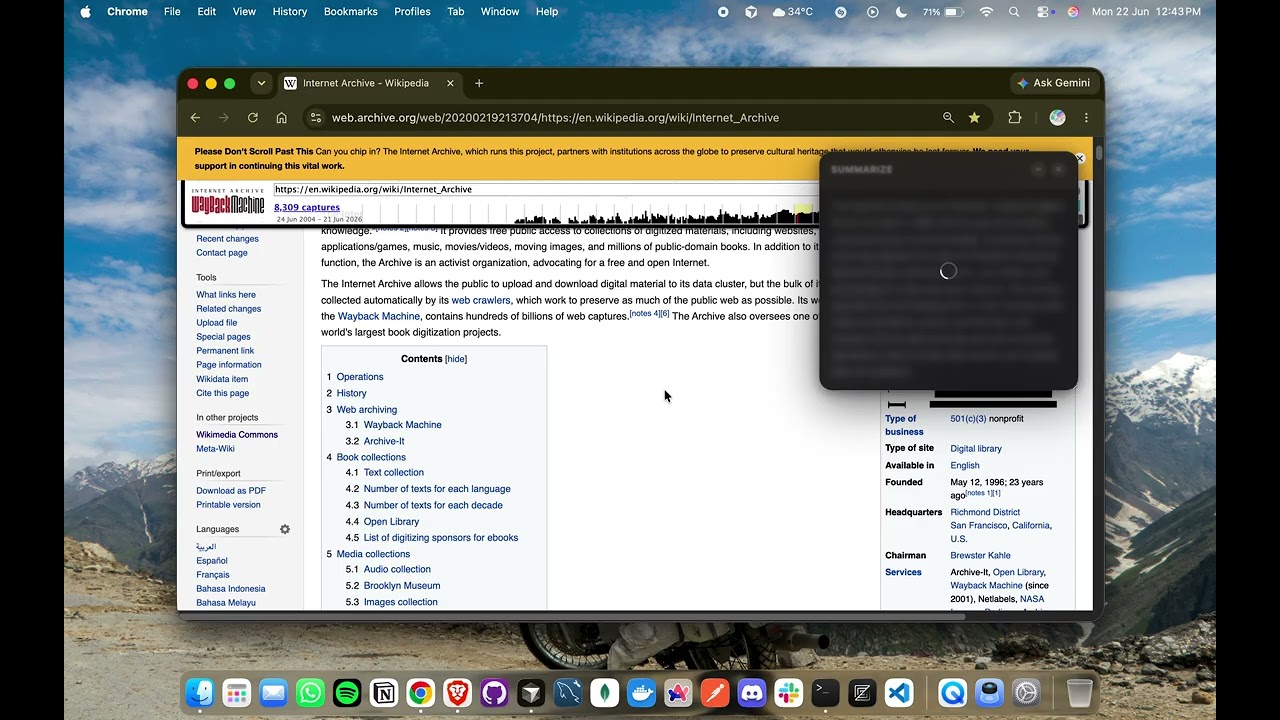
Task: Open Discord from the Dock
Action: coord(752,693)
